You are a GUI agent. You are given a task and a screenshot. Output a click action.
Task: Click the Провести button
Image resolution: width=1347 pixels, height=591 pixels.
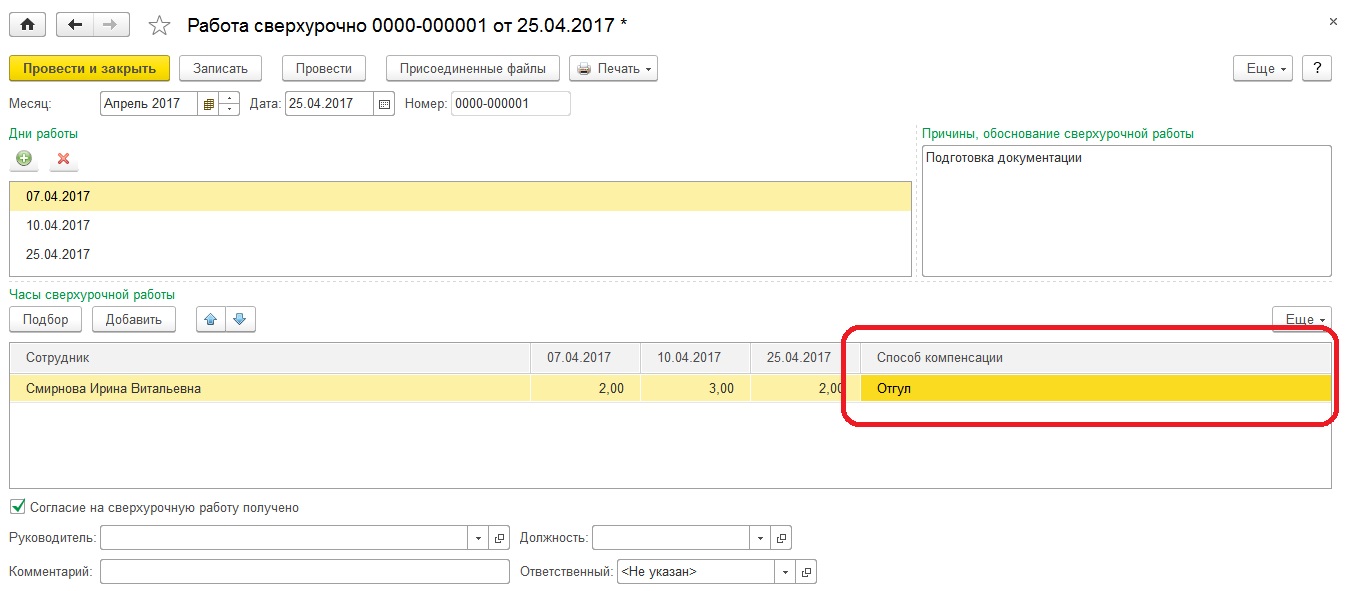click(324, 68)
